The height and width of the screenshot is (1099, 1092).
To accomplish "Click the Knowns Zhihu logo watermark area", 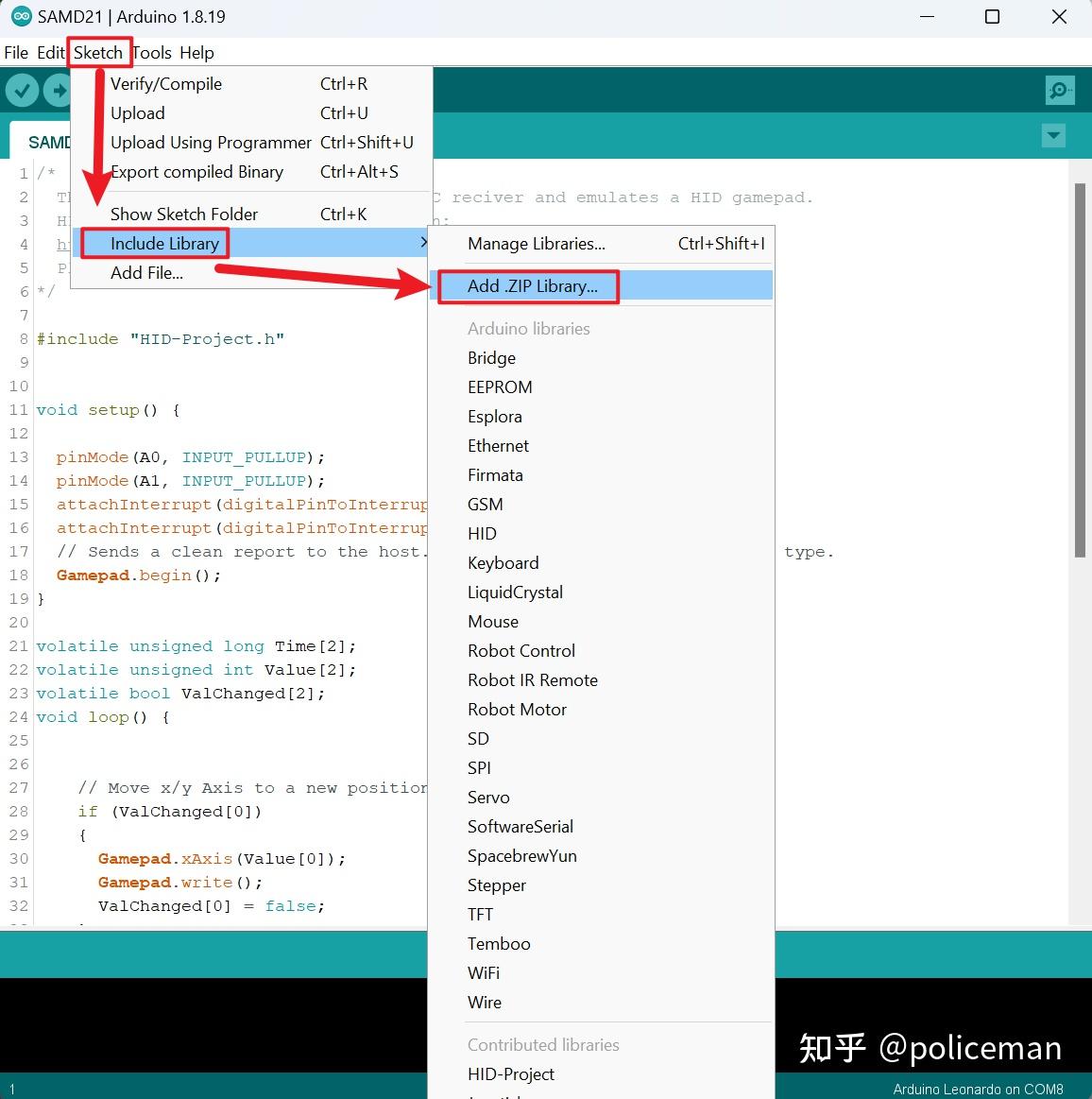I will [x=930, y=1048].
